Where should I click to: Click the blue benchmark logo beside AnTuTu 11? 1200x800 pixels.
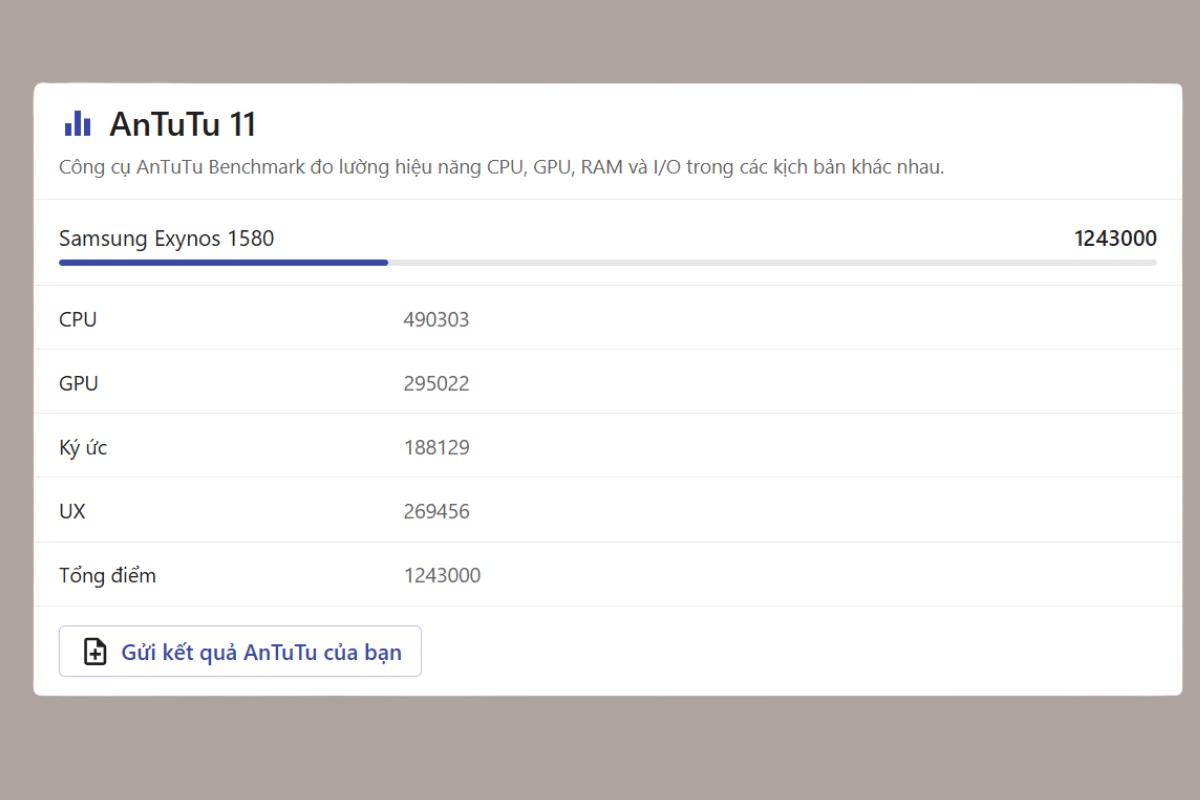(x=78, y=123)
